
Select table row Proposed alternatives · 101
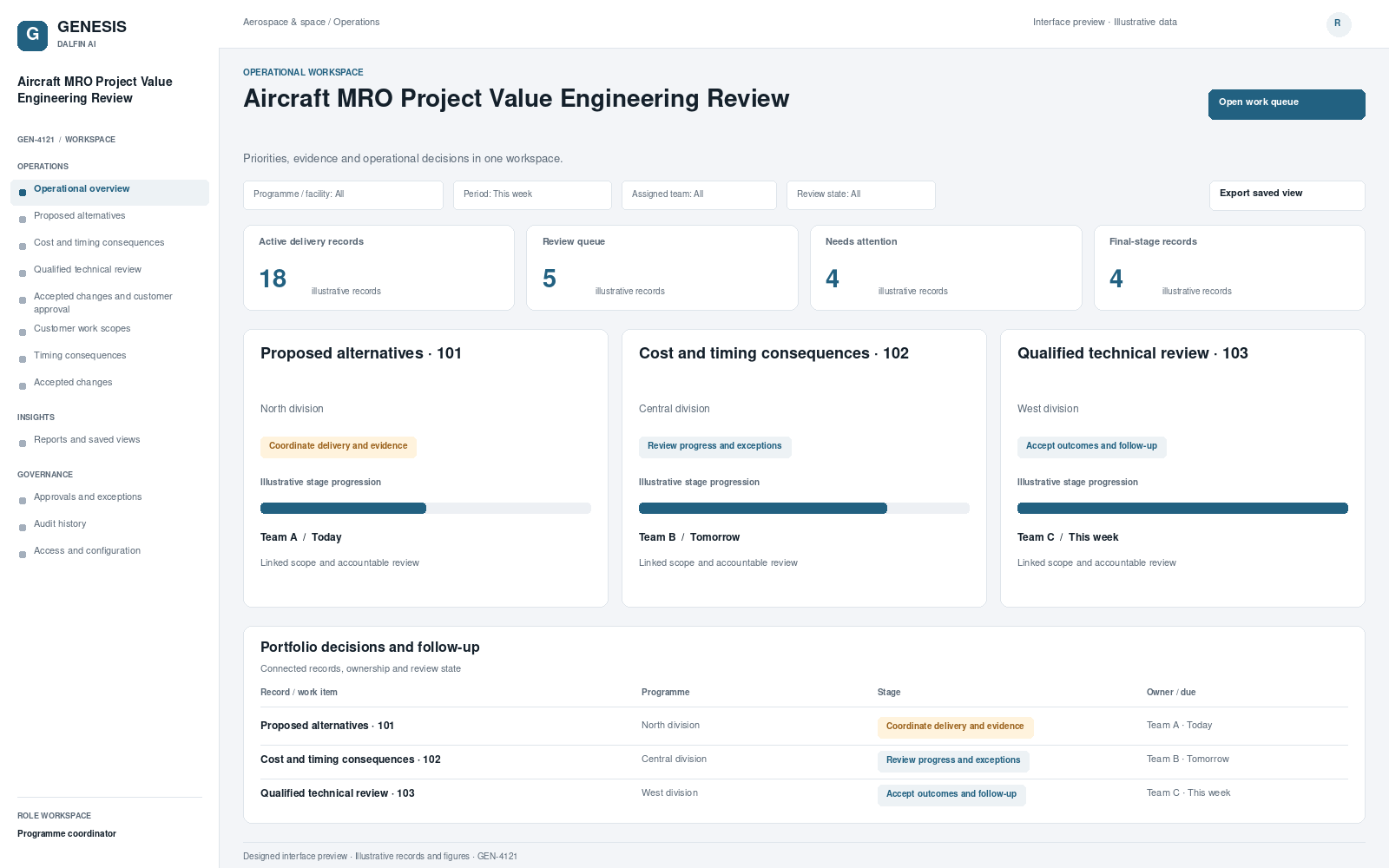pos(804,727)
